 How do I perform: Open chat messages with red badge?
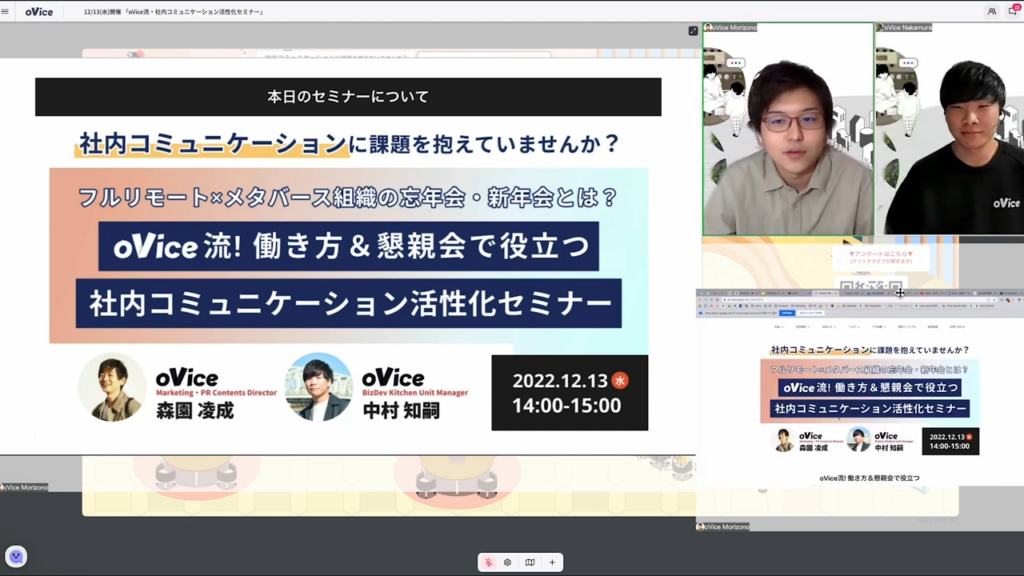(x=1013, y=11)
